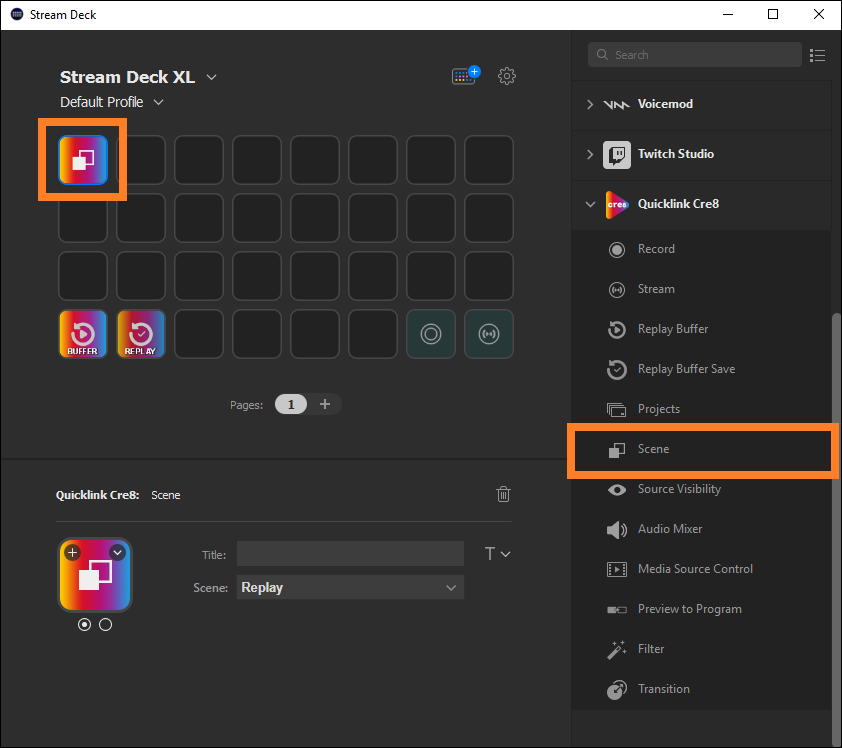Click the Stream action label
842x748 pixels.
tap(656, 289)
